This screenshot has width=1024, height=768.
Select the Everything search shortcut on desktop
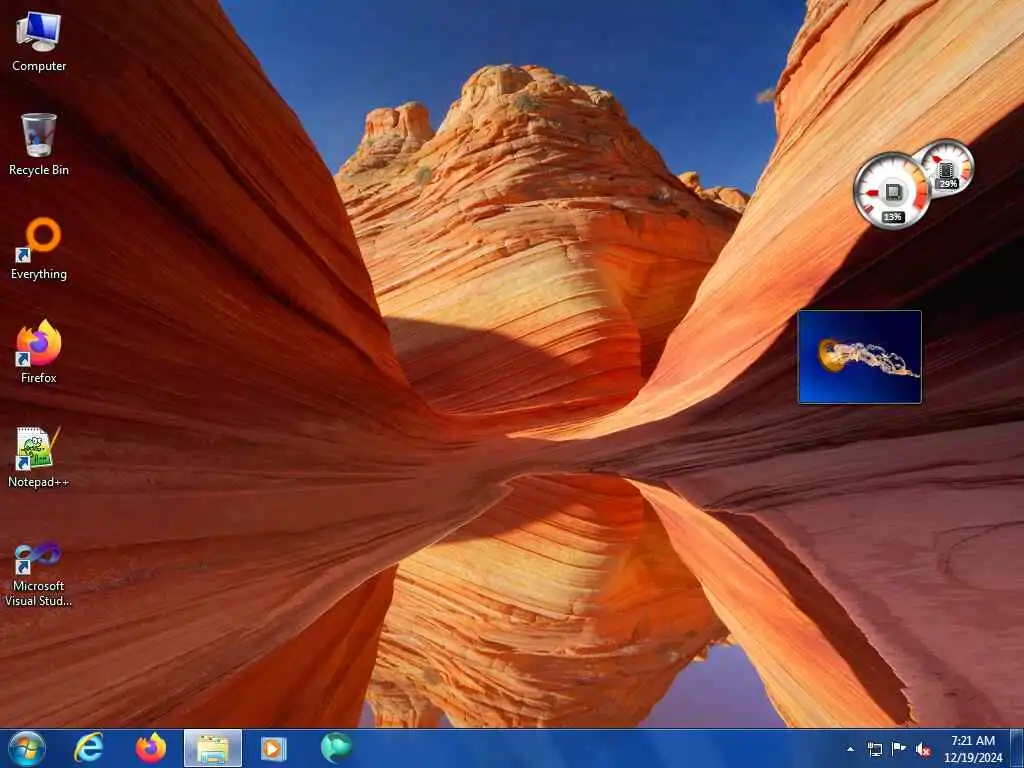39,249
